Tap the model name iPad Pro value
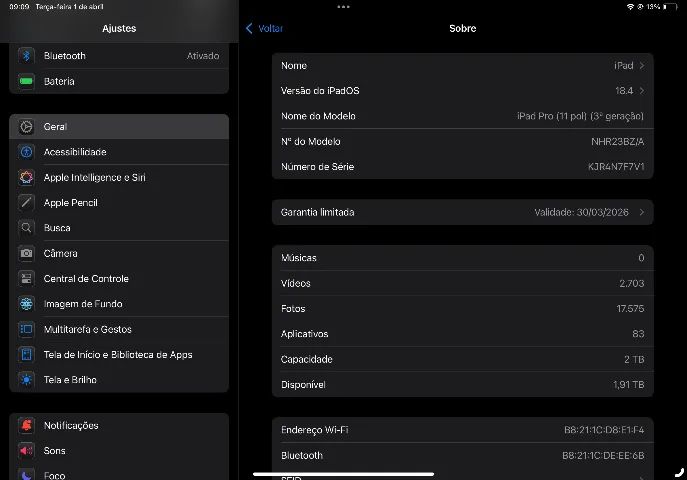The image size is (687, 480). coord(581,116)
